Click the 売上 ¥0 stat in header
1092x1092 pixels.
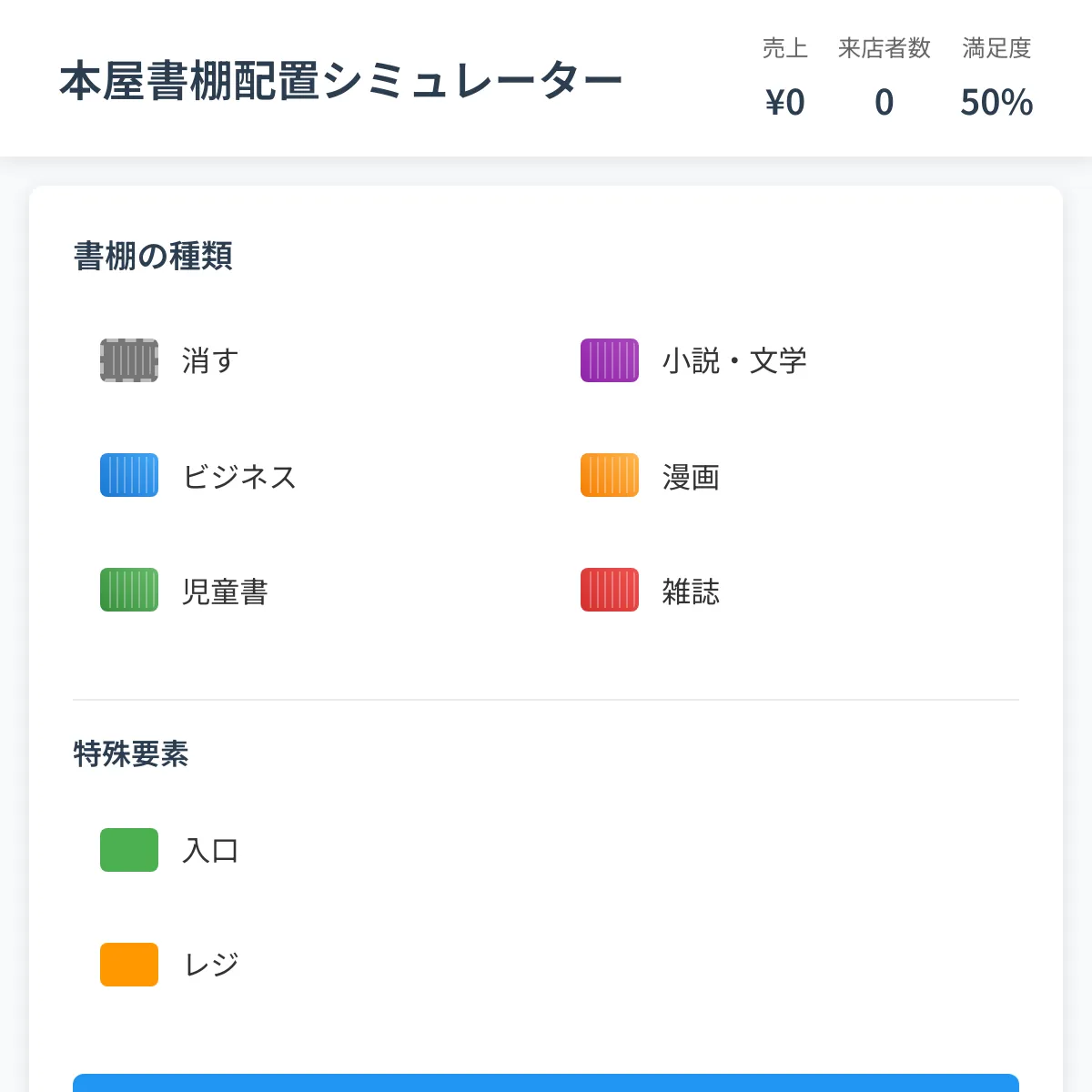tap(784, 102)
